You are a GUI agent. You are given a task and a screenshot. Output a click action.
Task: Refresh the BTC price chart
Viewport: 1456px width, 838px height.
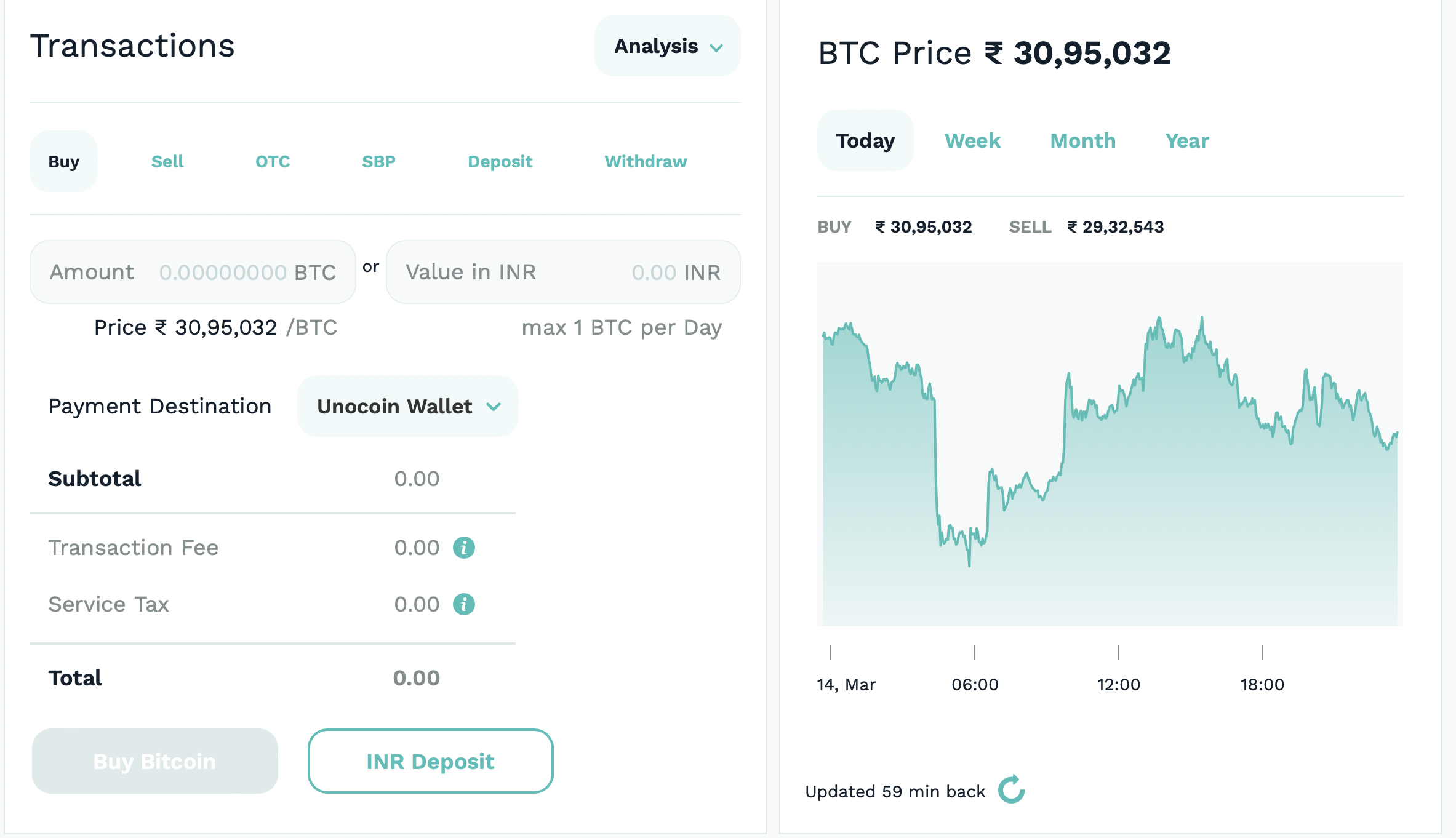click(1011, 790)
